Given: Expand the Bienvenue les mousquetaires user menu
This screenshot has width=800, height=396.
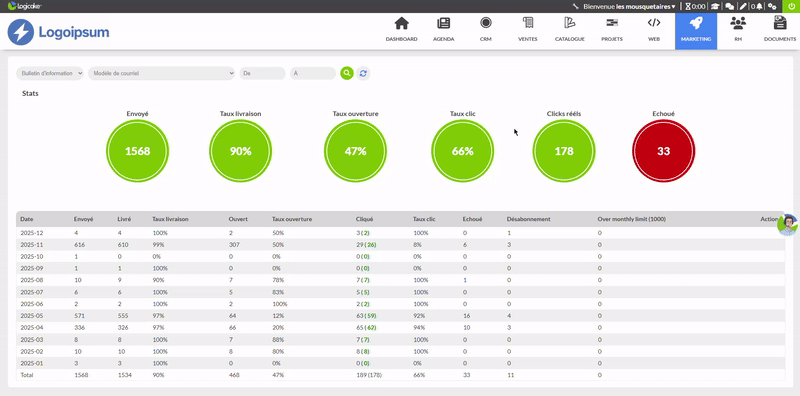Looking at the screenshot, I should click(x=629, y=7).
